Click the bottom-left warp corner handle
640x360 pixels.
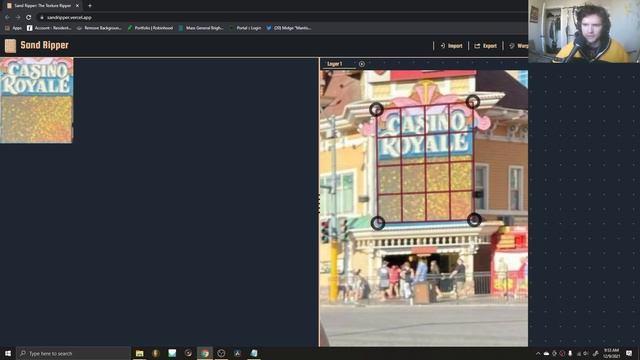[378, 223]
